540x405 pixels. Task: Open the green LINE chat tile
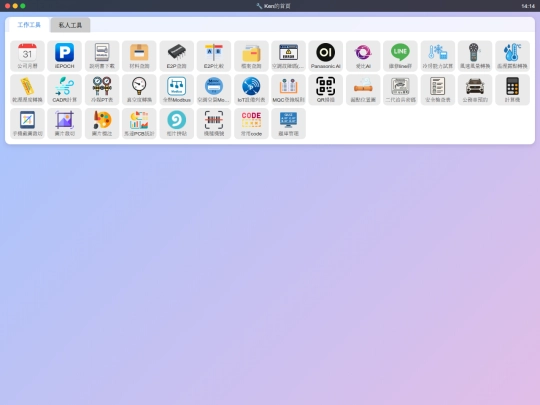click(x=401, y=56)
